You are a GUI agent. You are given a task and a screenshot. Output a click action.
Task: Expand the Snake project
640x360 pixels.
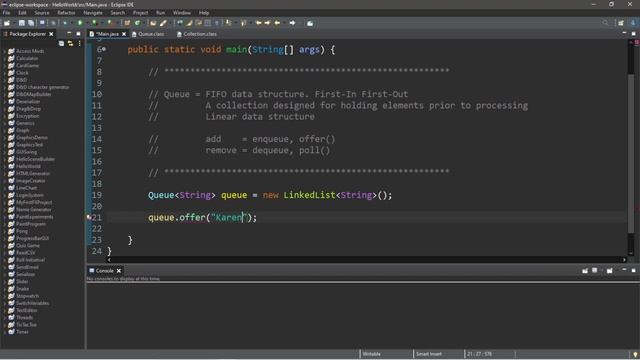[x=5, y=289]
